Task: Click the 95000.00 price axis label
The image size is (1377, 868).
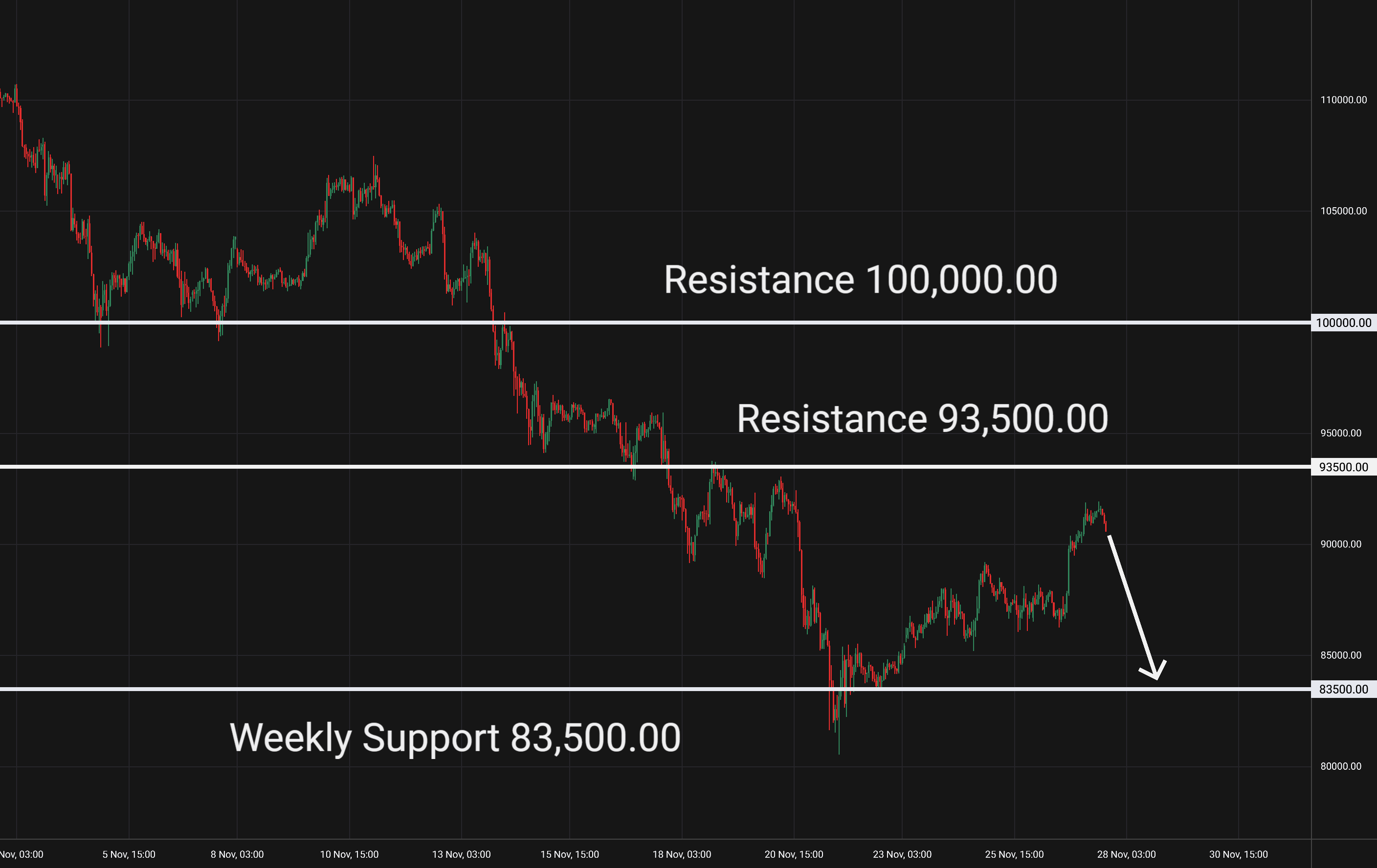Action: pos(1340,433)
